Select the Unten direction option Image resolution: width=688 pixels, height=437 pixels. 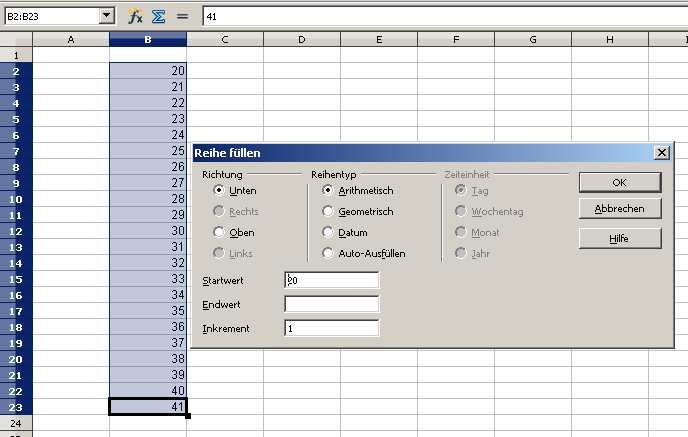[219, 190]
